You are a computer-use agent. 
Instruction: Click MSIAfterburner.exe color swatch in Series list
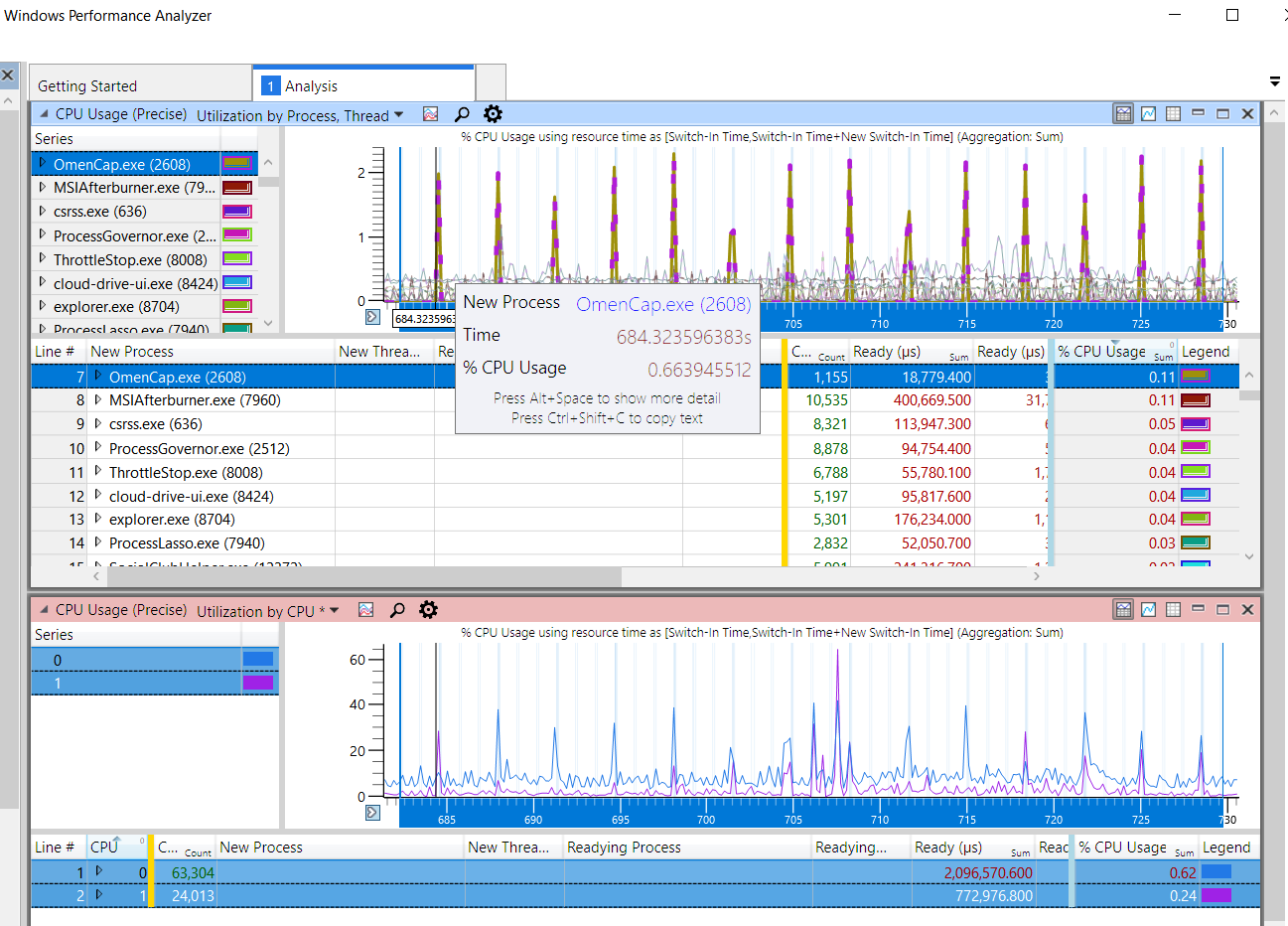click(236, 187)
